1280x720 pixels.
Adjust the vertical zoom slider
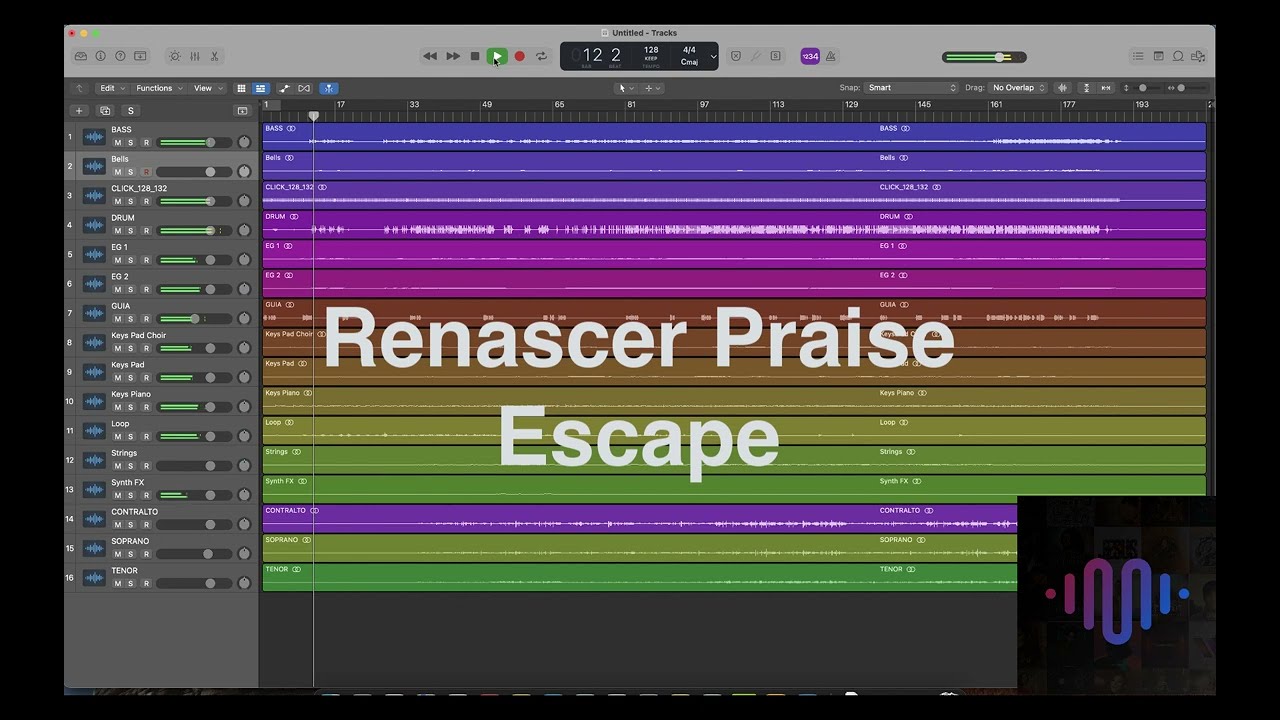(1144, 88)
